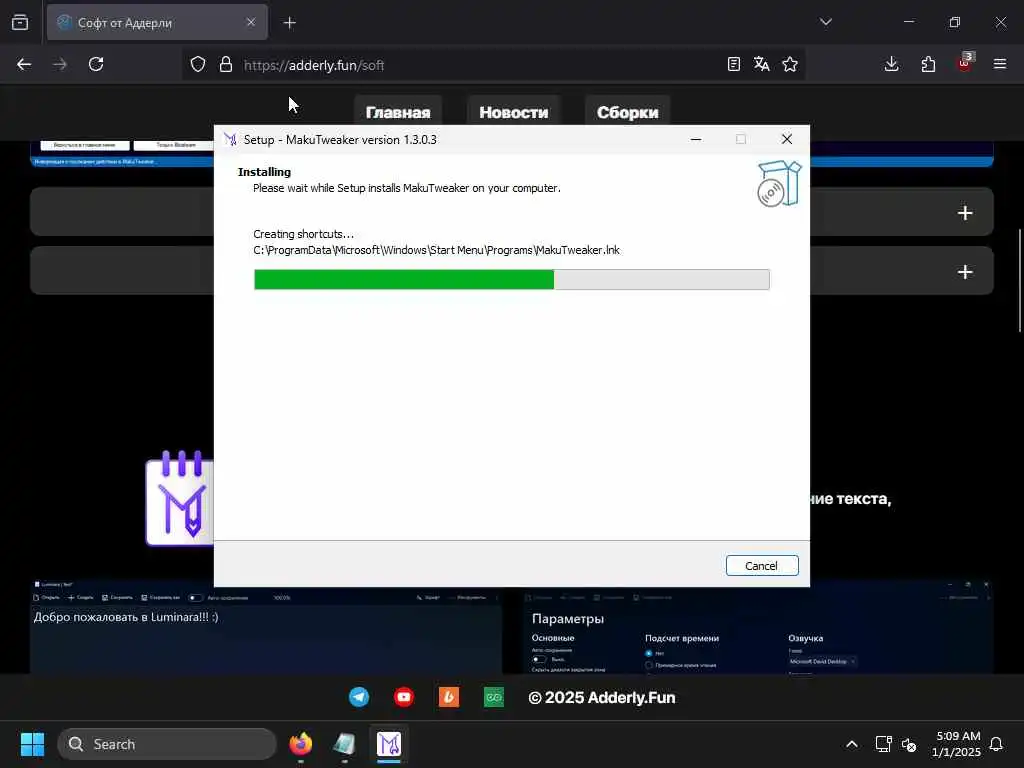Viewport: 1024px width, 768px height.
Task: Close the Софт от Аддерли tab
Action: [x=251, y=22]
